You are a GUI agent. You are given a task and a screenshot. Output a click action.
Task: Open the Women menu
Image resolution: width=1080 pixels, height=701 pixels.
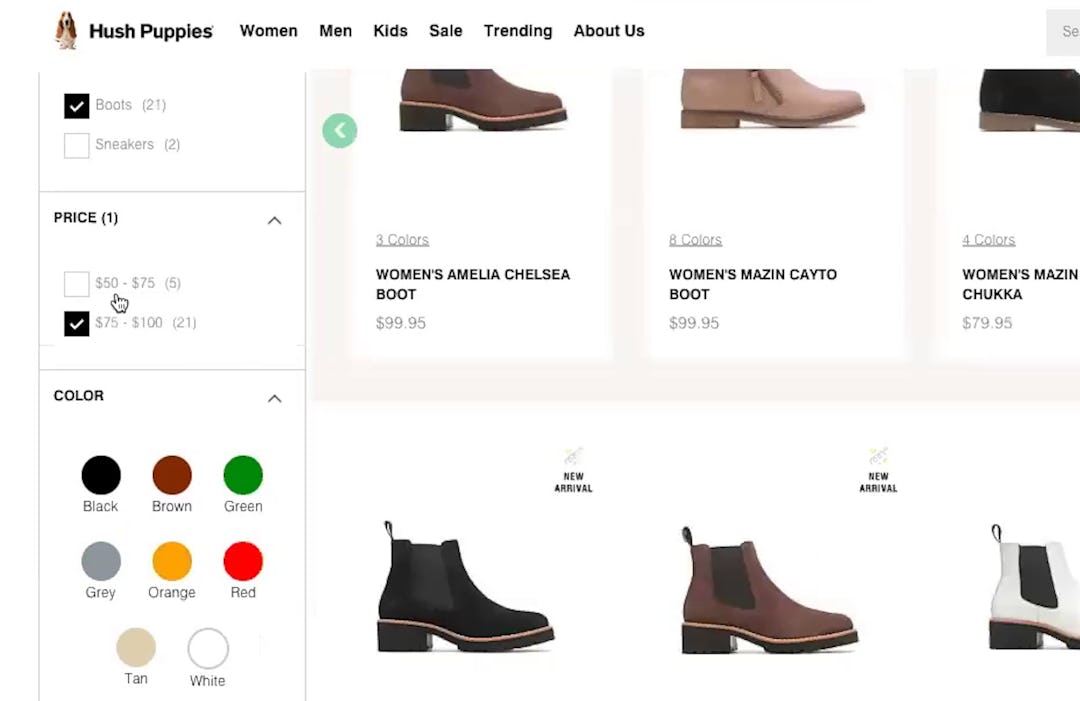268,31
